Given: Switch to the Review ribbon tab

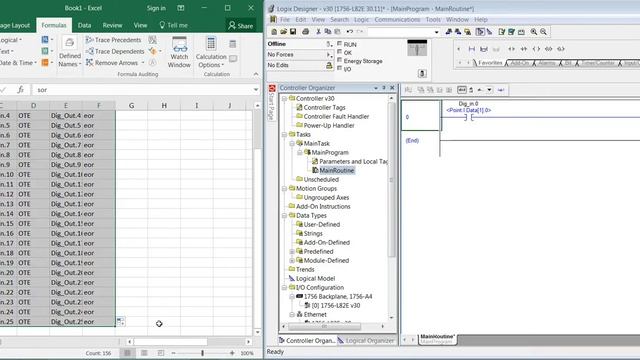Looking at the screenshot, I should [x=112, y=25].
